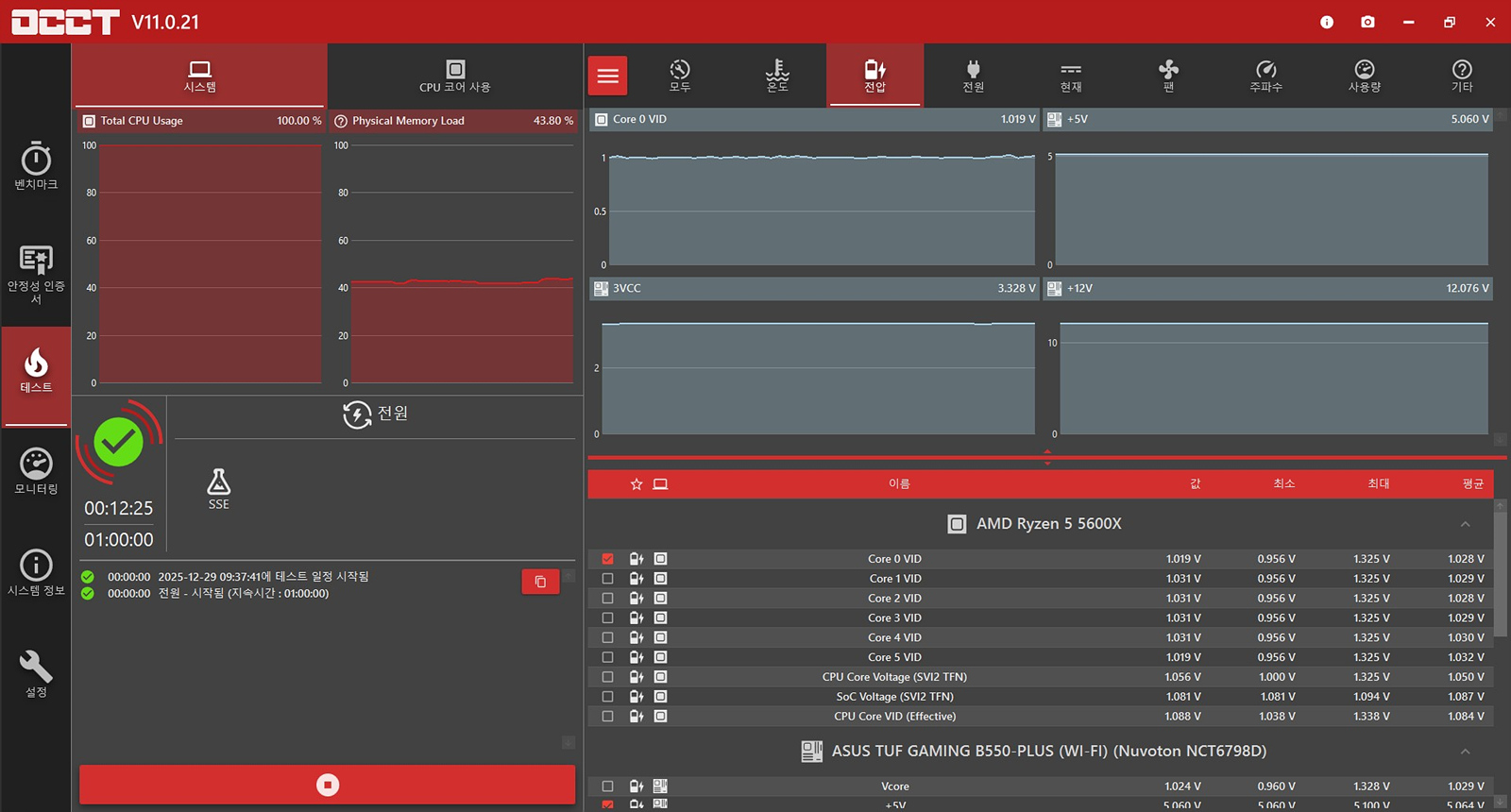The image size is (1511, 812).
Task: Take a screenshot with camera icon
Action: [x=1367, y=22]
